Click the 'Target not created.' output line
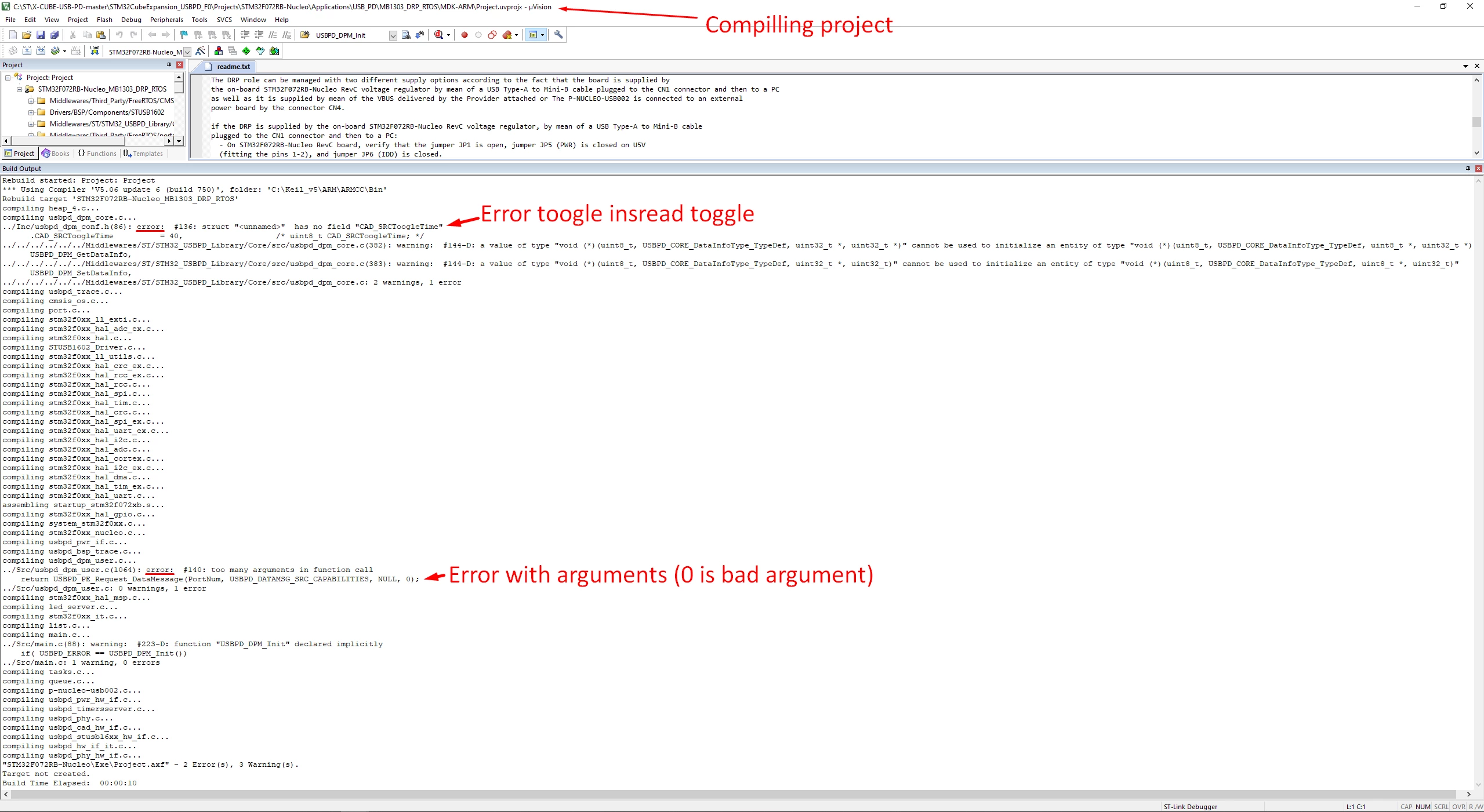 pos(46,774)
